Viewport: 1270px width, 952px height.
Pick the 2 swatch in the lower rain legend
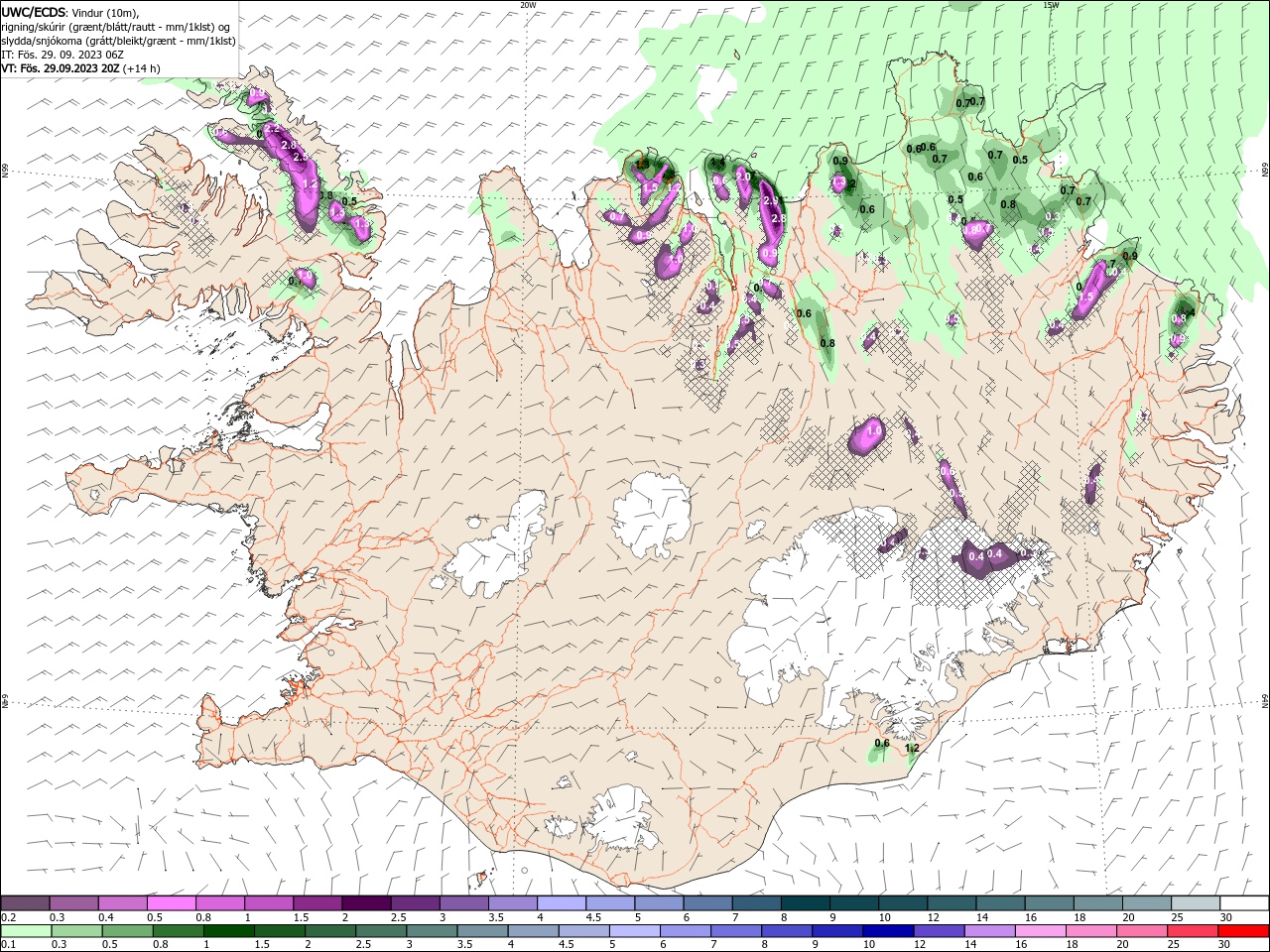(329, 931)
